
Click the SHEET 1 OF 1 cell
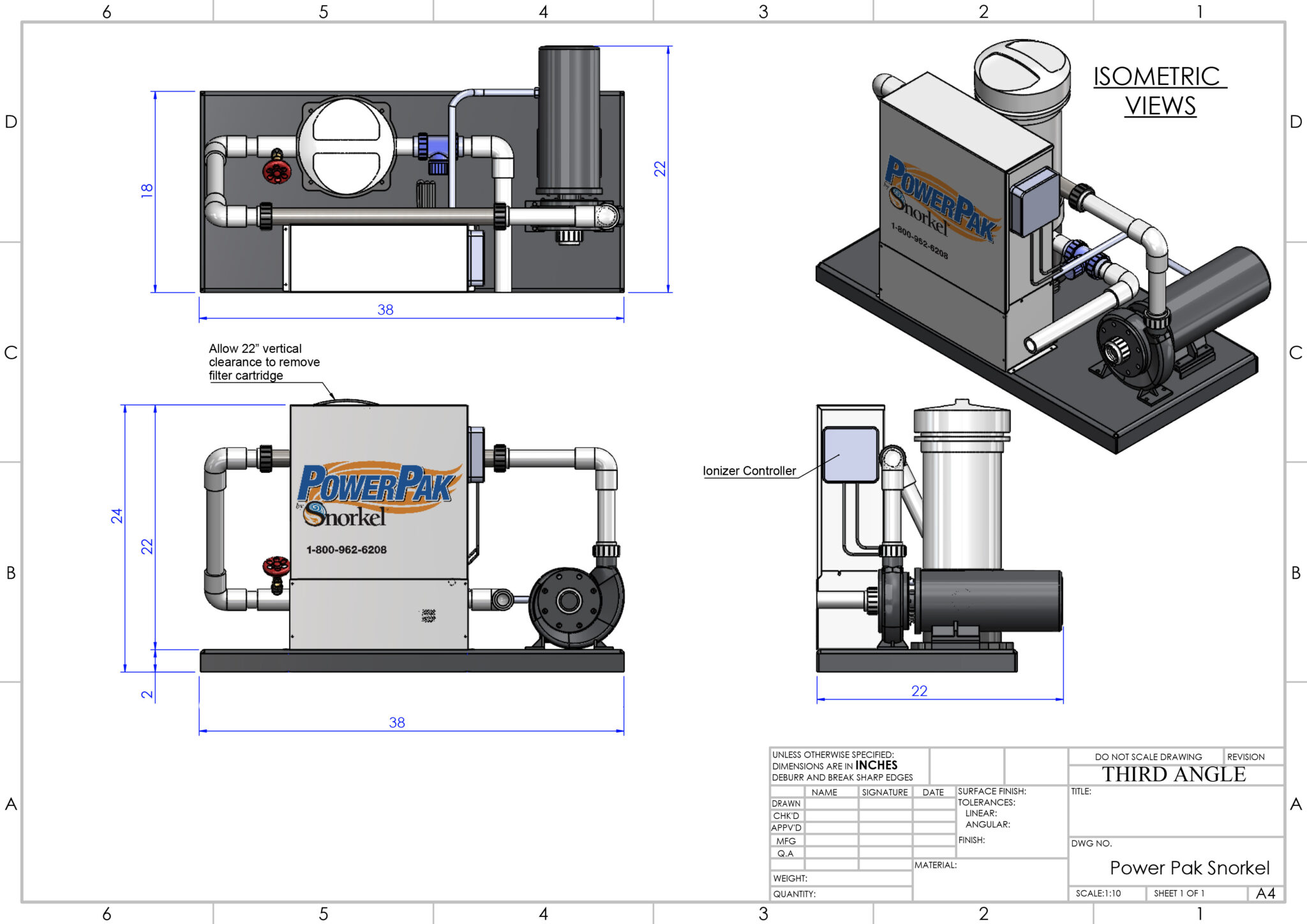click(1178, 893)
